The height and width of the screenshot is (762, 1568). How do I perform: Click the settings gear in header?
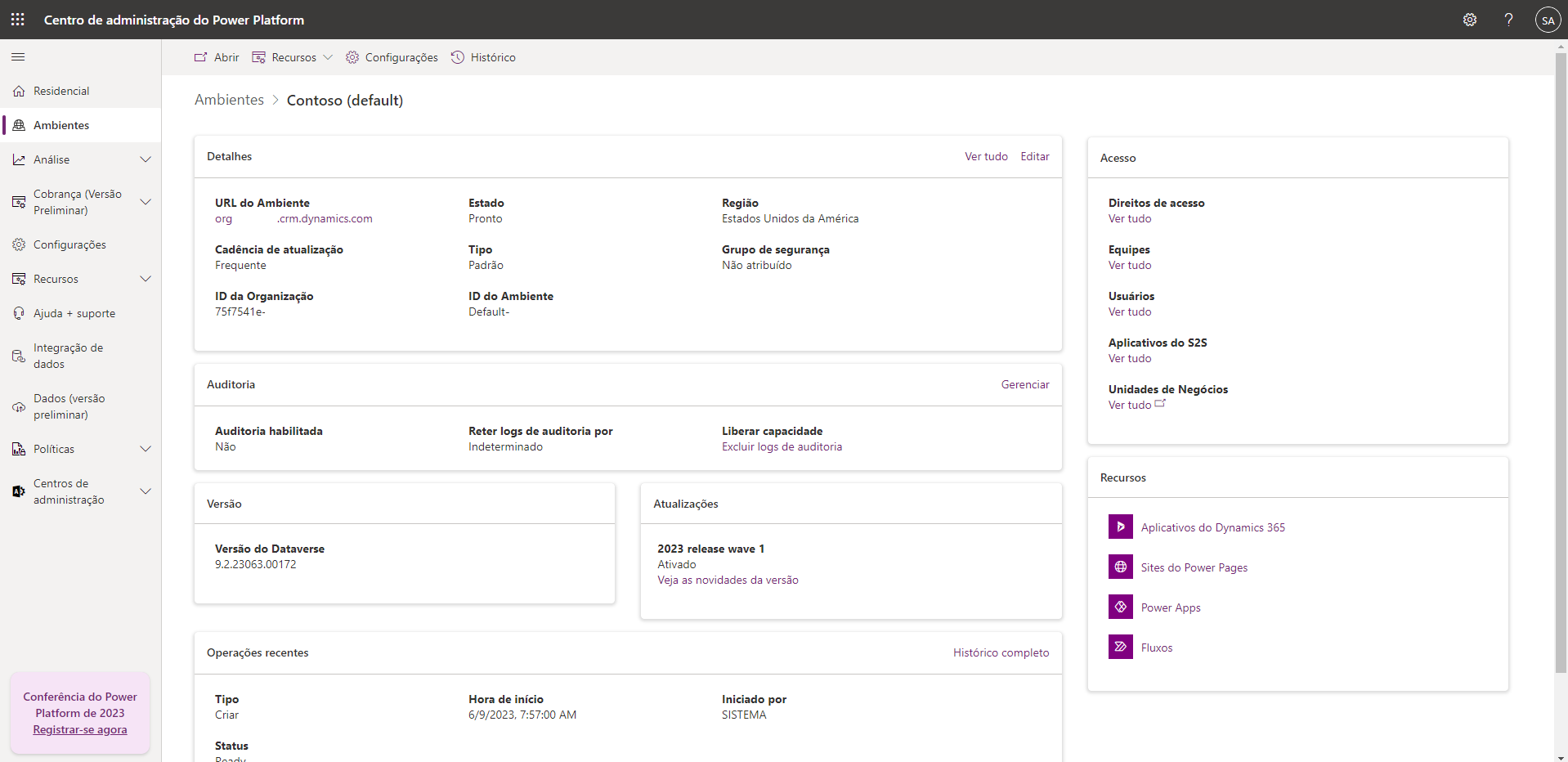coord(1469,20)
